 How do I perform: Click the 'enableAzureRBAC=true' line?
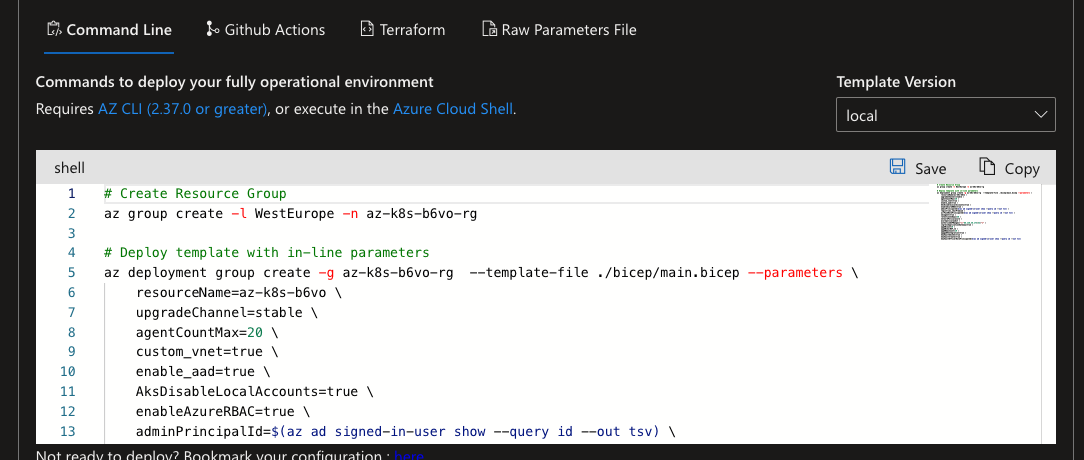coord(223,412)
